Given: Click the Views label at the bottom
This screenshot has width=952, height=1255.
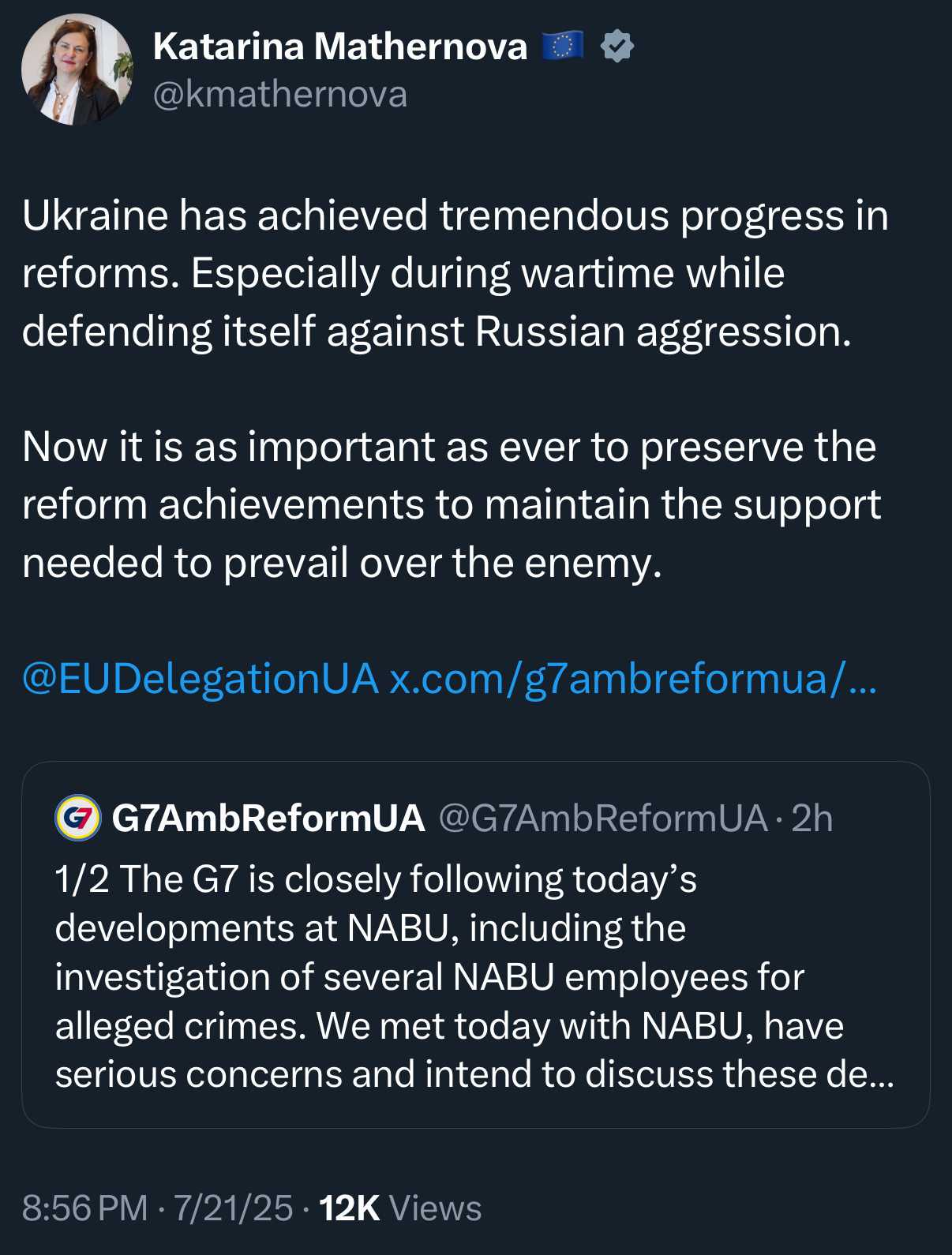Looking at the screenshot, I should click(x=435, y=1208).
